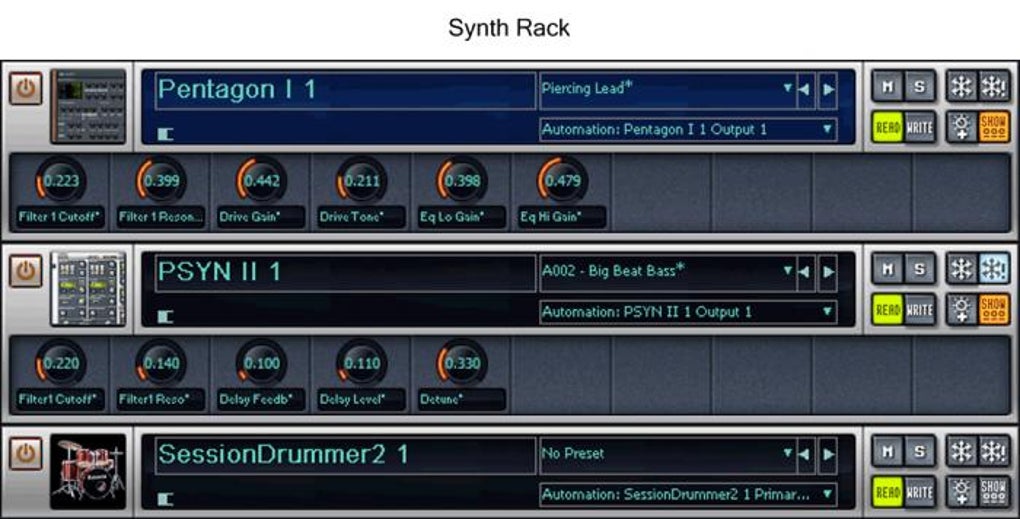The width and height of the screenshot is (1020, 519).
Task: Select previous preset for PSYN II 1
Action: pos(805,272)
